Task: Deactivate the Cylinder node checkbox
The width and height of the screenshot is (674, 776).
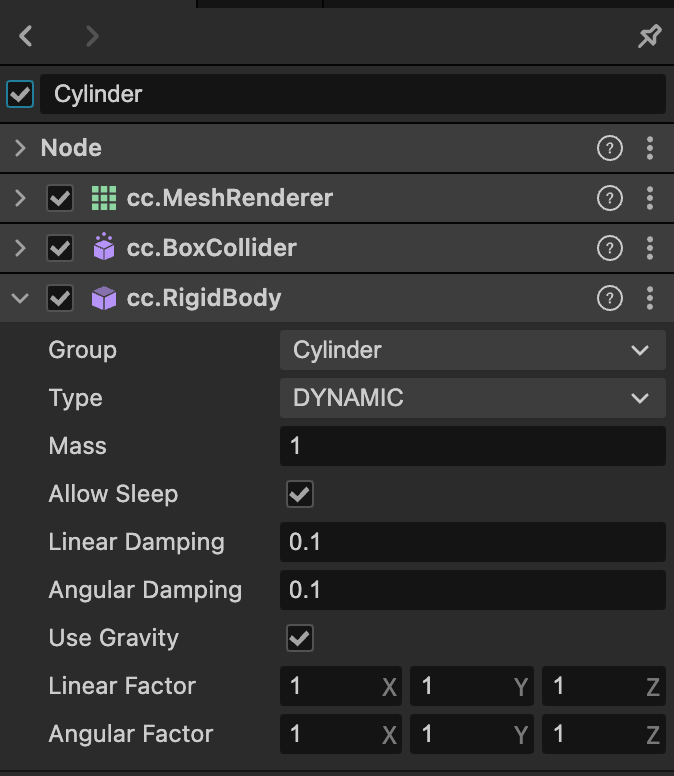Action: coord(20,94)
